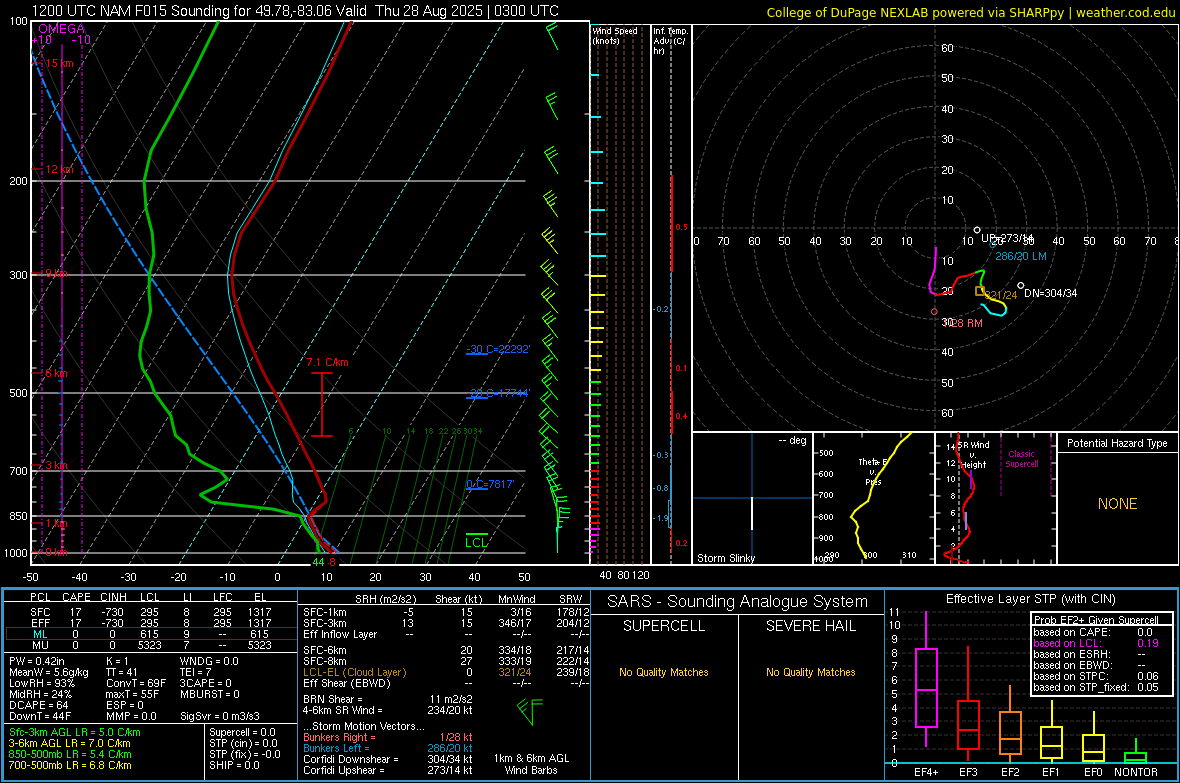Click the 0 C=7817' freezing level label

[490, 484]
